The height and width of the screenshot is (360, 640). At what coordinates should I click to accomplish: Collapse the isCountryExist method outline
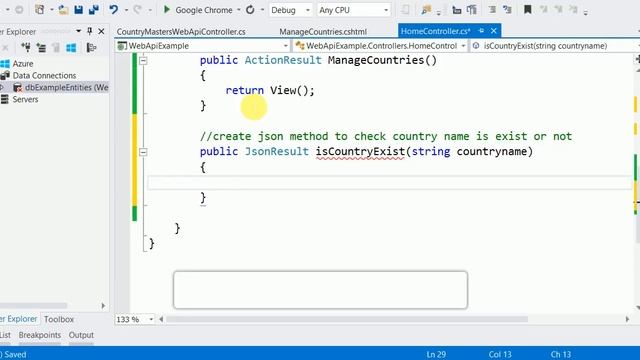point(143,152)
